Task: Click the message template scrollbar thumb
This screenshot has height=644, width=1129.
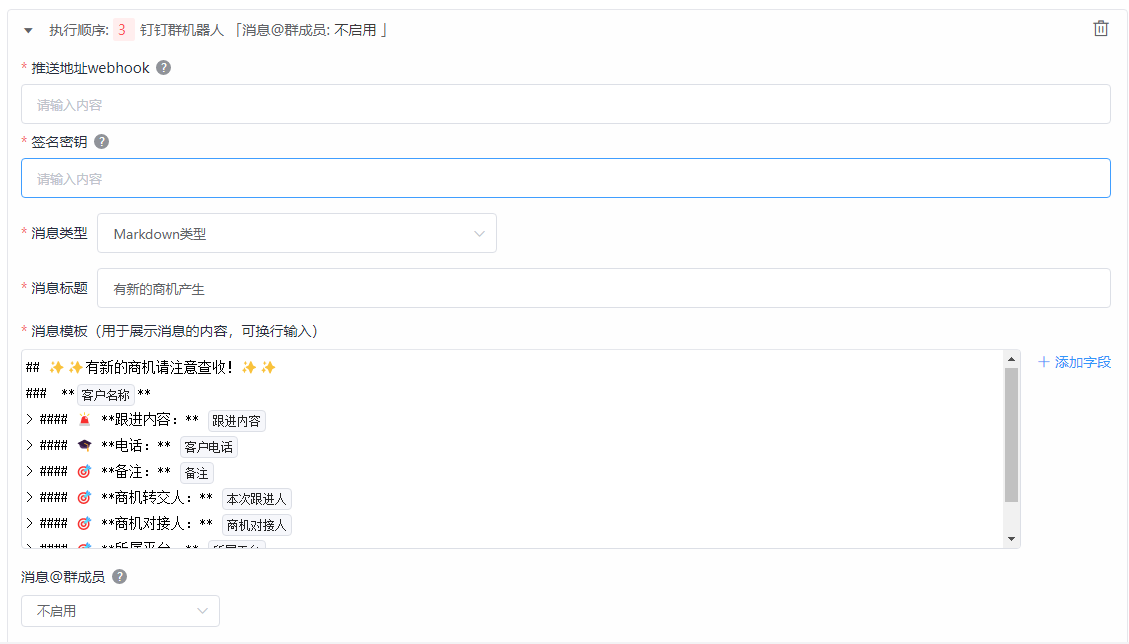Action: pyautogui.click(x=1012, y=435)
